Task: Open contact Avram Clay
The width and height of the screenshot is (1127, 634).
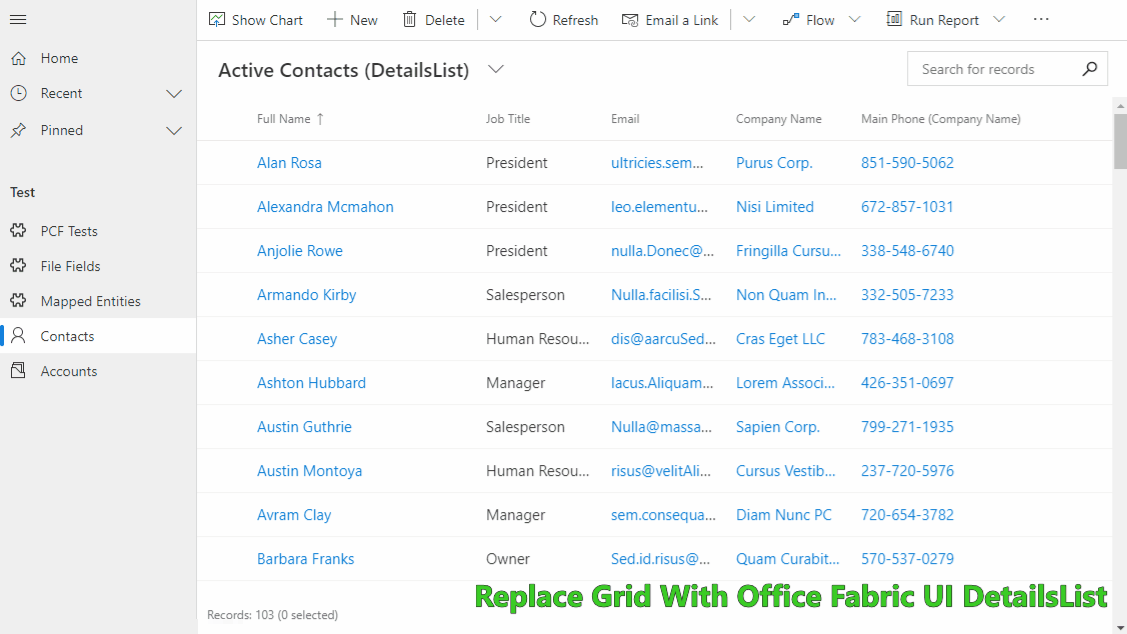Action: [x=294, y=515]
